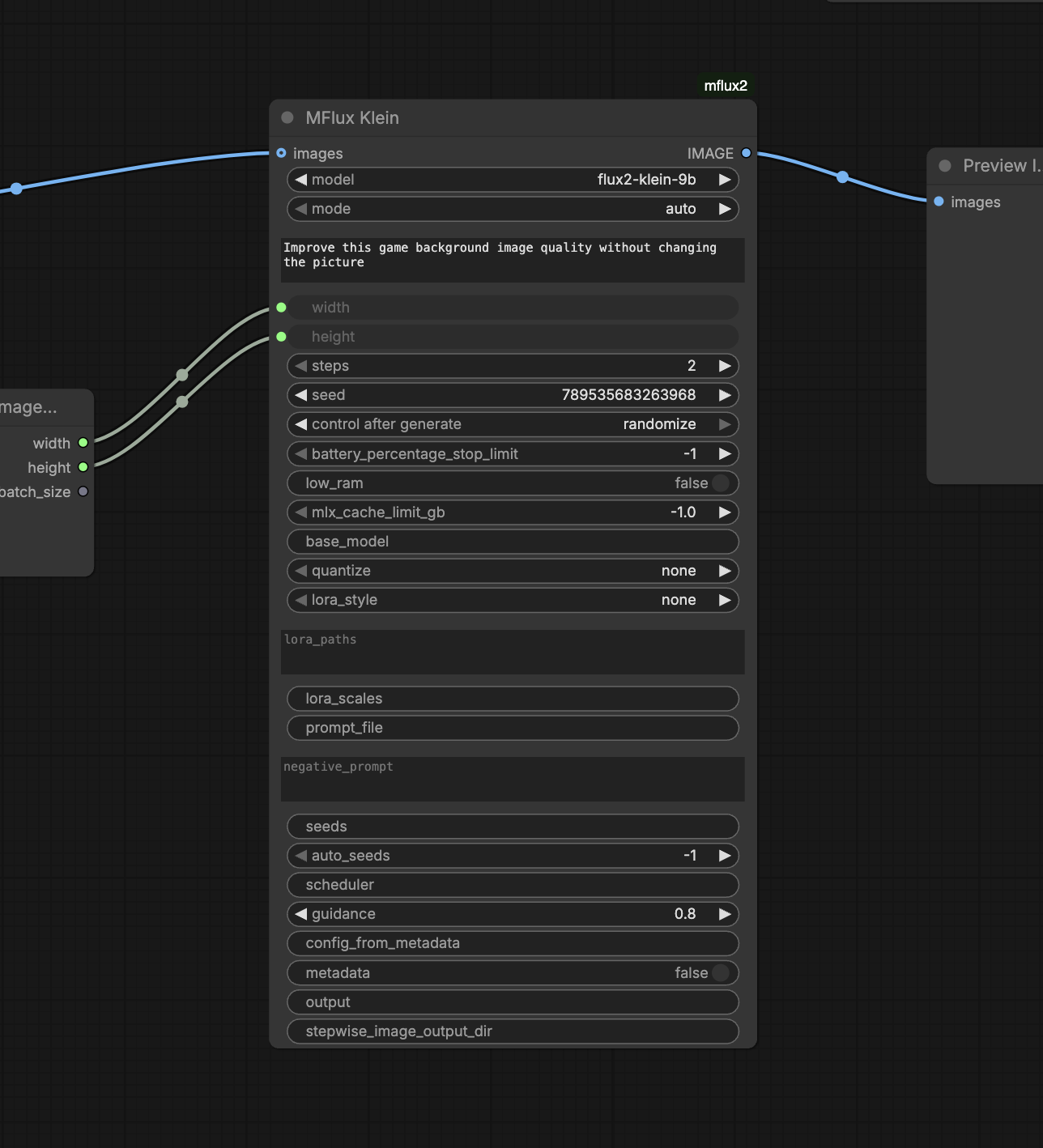This screenshot has height=1148, width=1043.
Task: Increment the seed value
Action: pyautogui.click(x=725, y=395)
